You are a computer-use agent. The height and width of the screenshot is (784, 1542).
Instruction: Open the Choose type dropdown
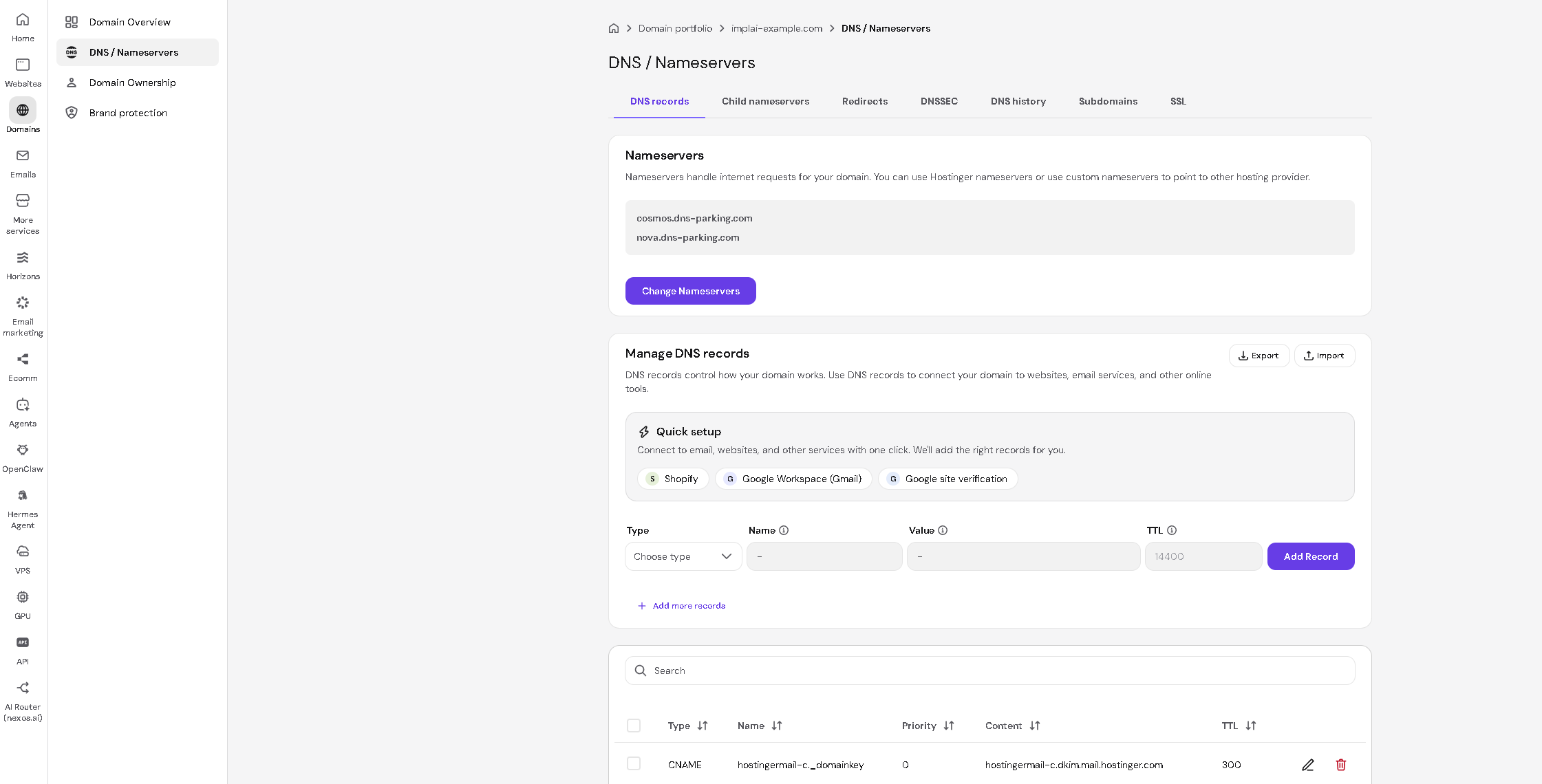683,556
